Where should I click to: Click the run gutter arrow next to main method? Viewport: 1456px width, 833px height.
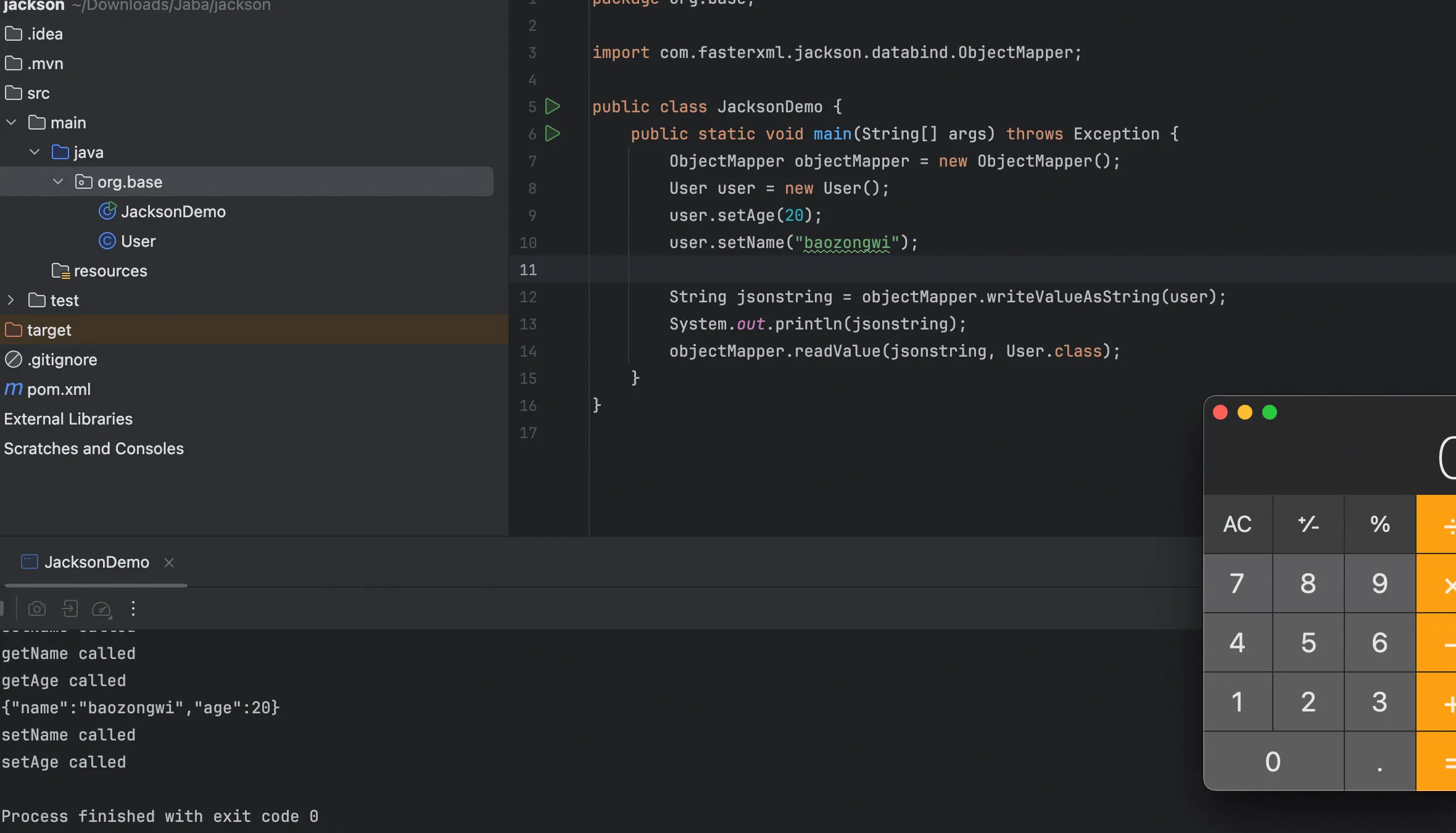tap(553, 134)
